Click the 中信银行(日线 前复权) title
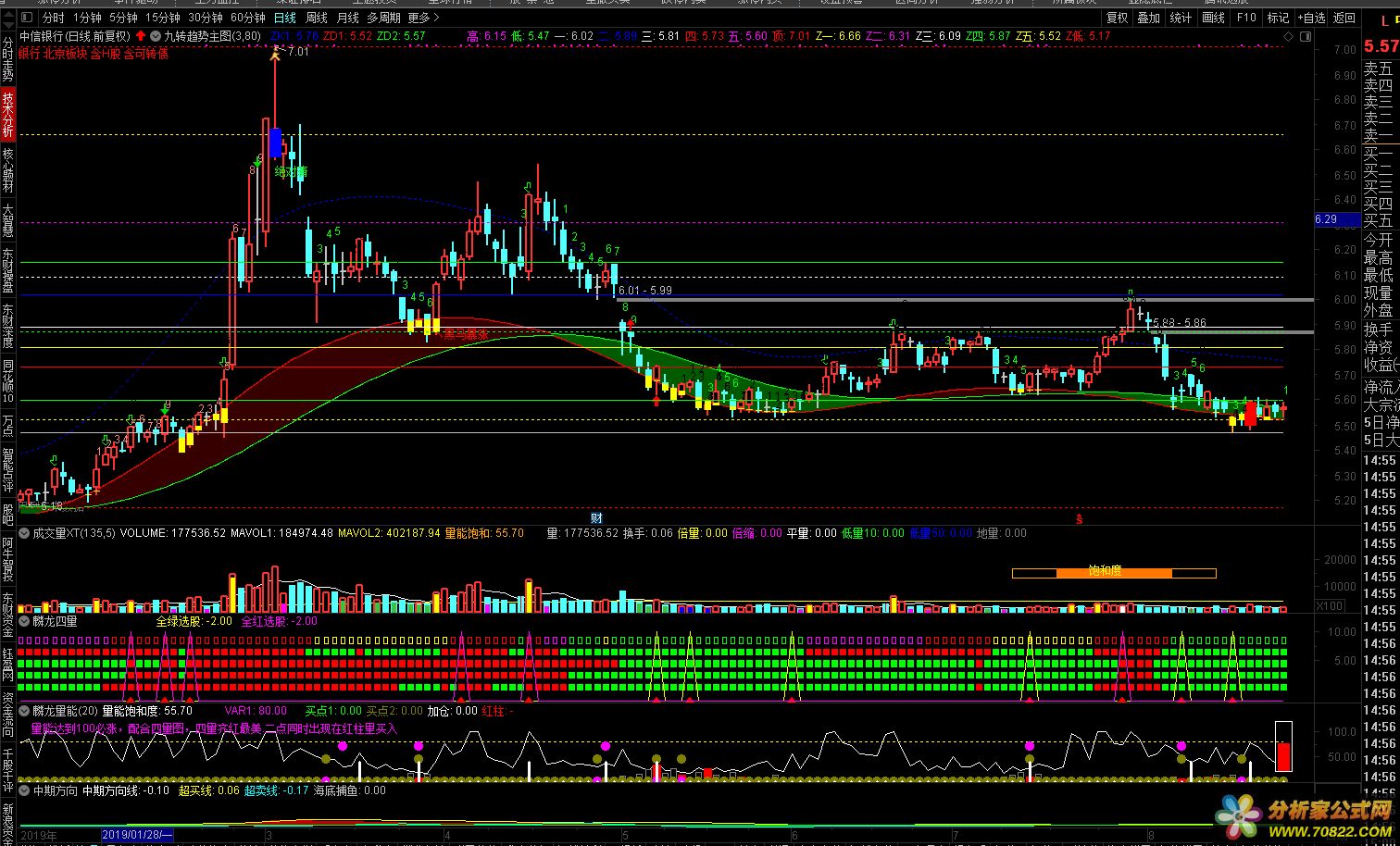Screen dimensions: 1400x846 [x=74, y=36]
